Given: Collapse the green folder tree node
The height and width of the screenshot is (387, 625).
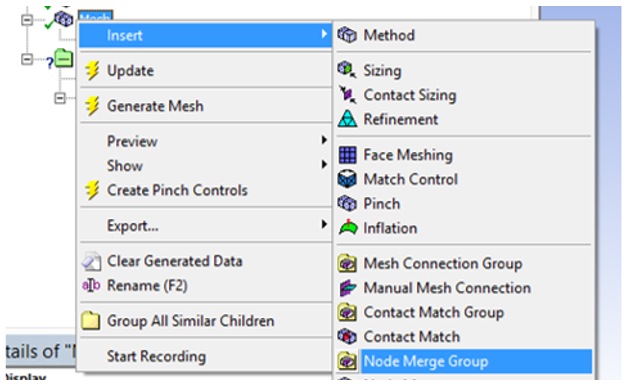Looking at the screenshot, I should [27, 59].
